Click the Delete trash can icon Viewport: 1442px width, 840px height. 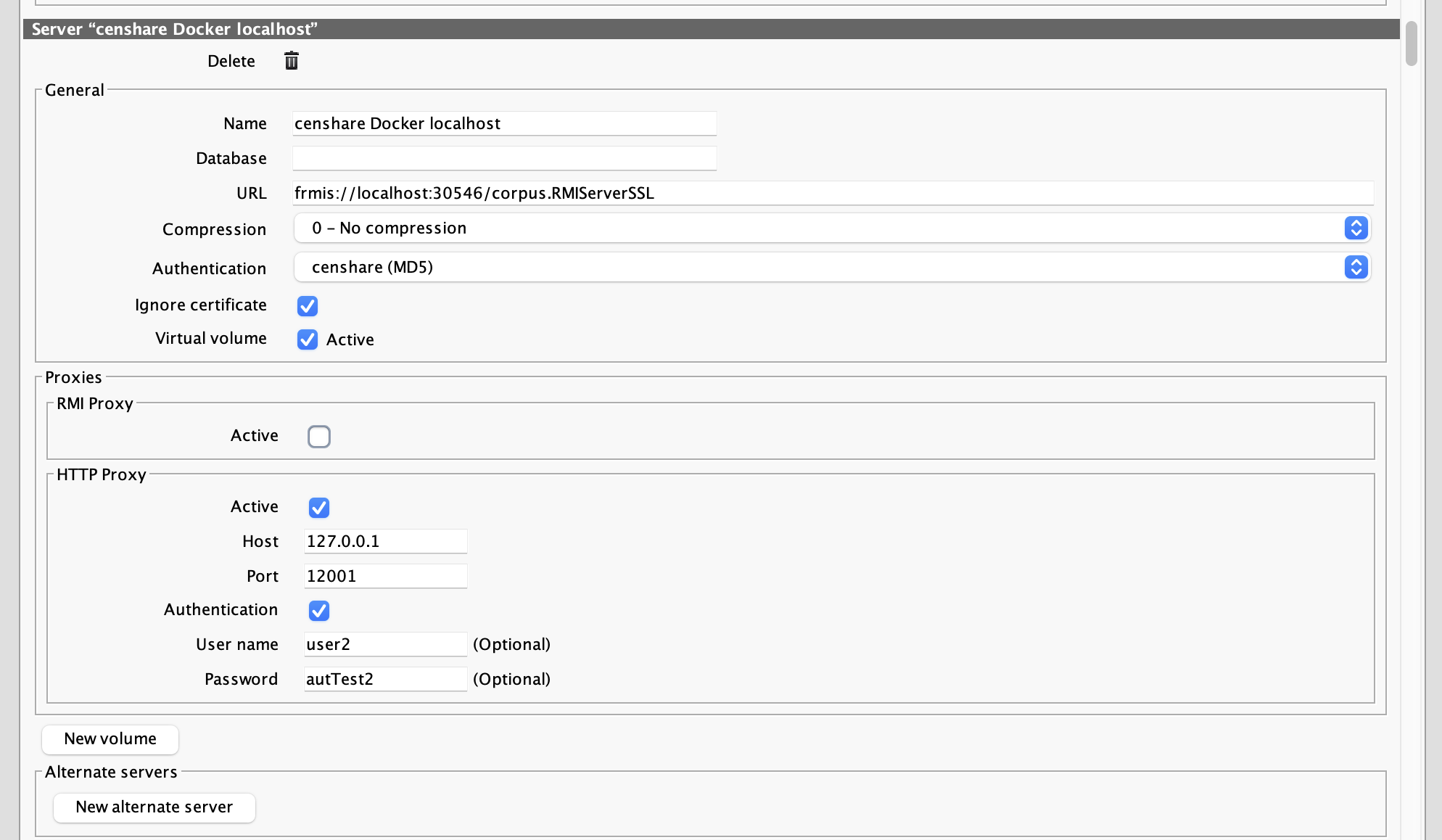(x=291, y=61)
